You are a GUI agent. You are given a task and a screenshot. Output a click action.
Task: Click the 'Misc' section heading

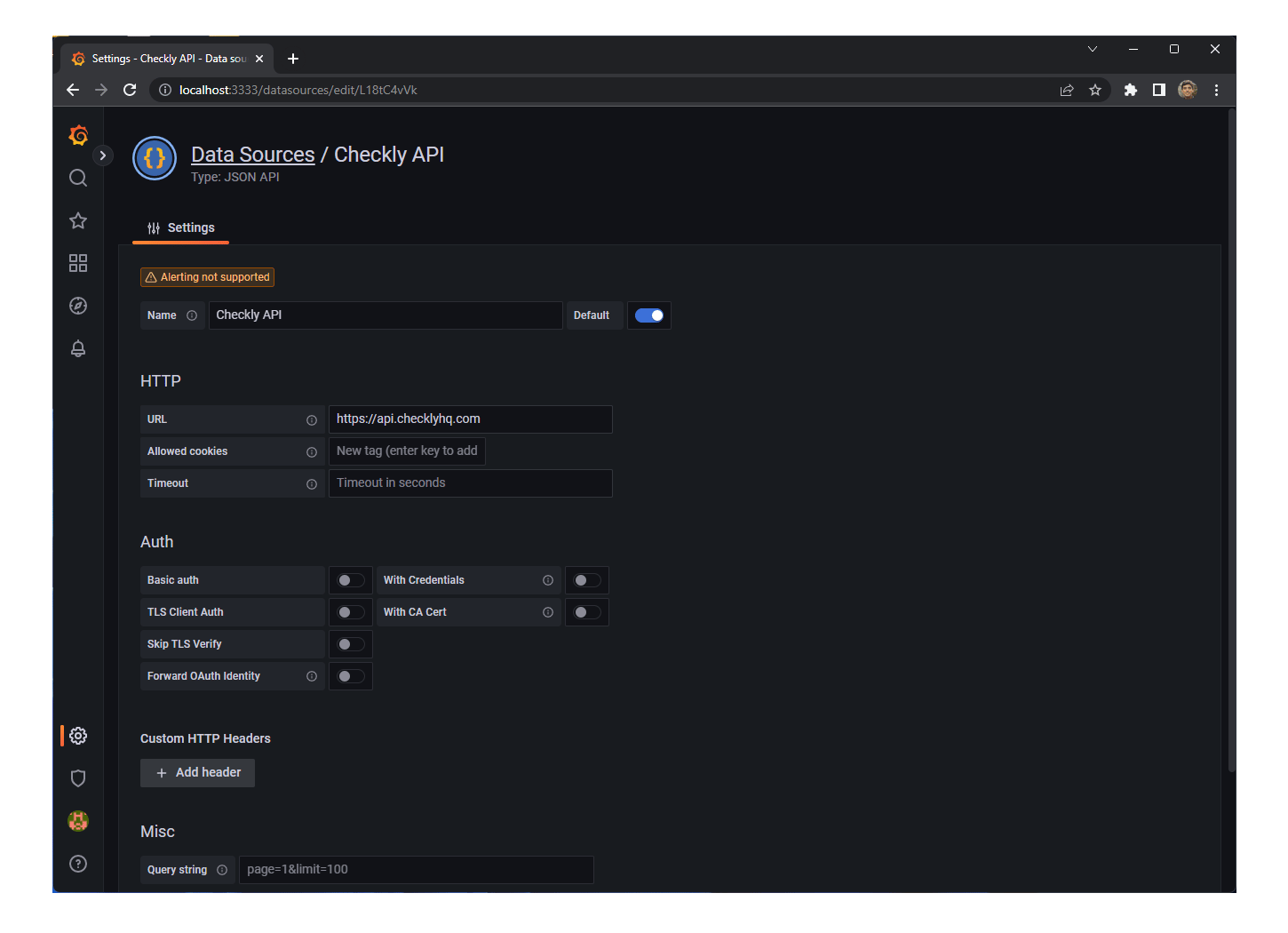[x=157, y=832]
